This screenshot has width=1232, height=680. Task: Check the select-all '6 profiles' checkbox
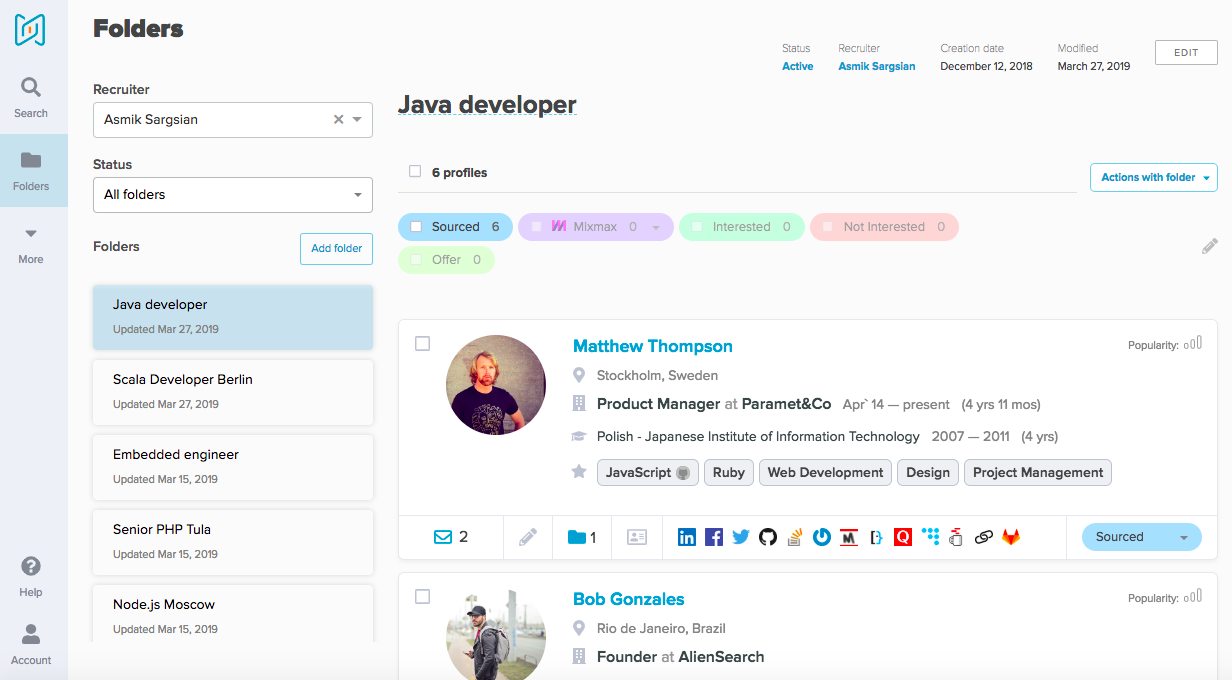pos(415,172)
